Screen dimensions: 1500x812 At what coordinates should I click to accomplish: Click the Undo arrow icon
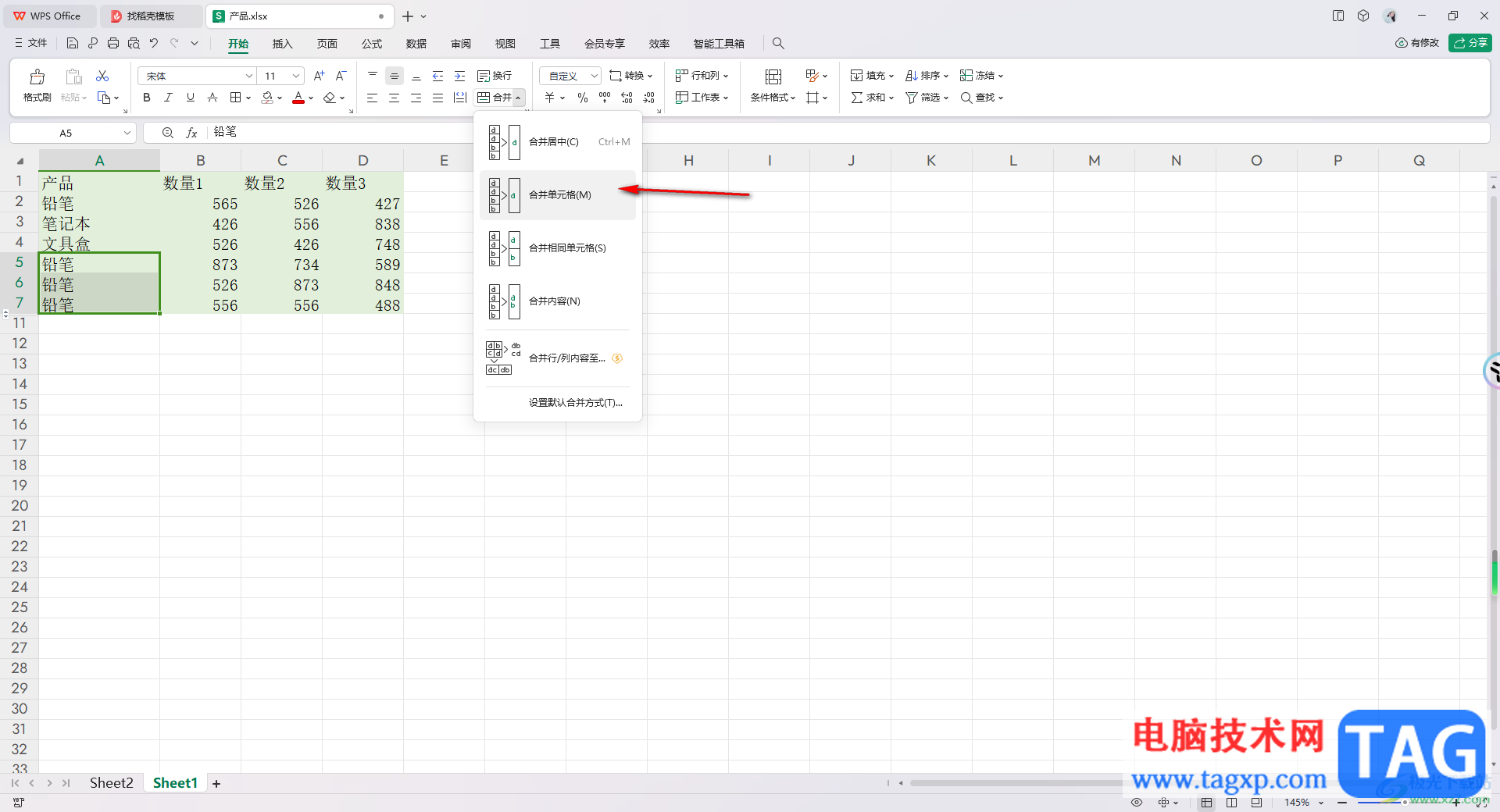[x=154, y=44]
